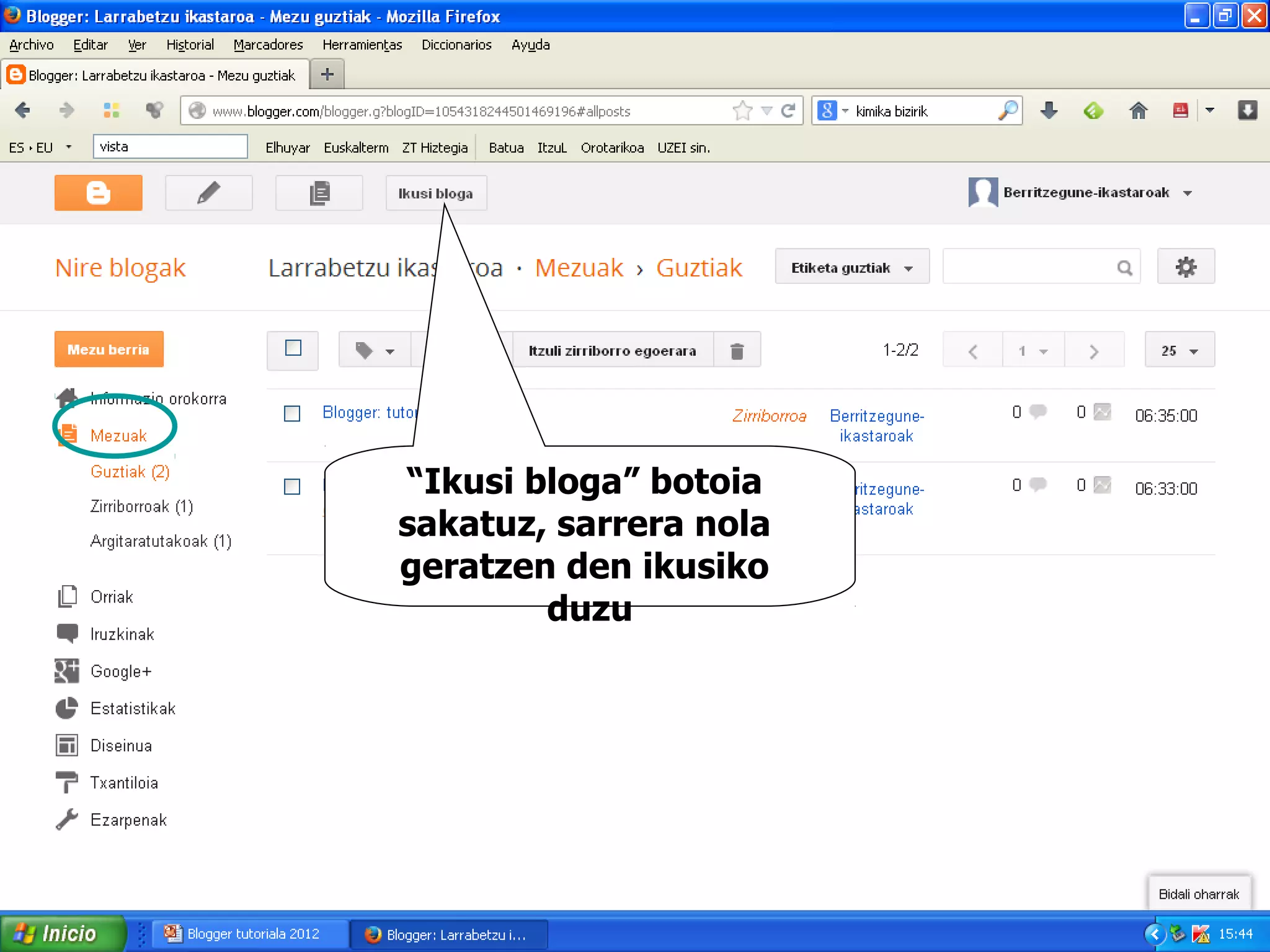Image resolution: width=1270 pixels, height=952 pixels.
Task: Open the URL history dropdown arrow
Action: coord(766,111)
